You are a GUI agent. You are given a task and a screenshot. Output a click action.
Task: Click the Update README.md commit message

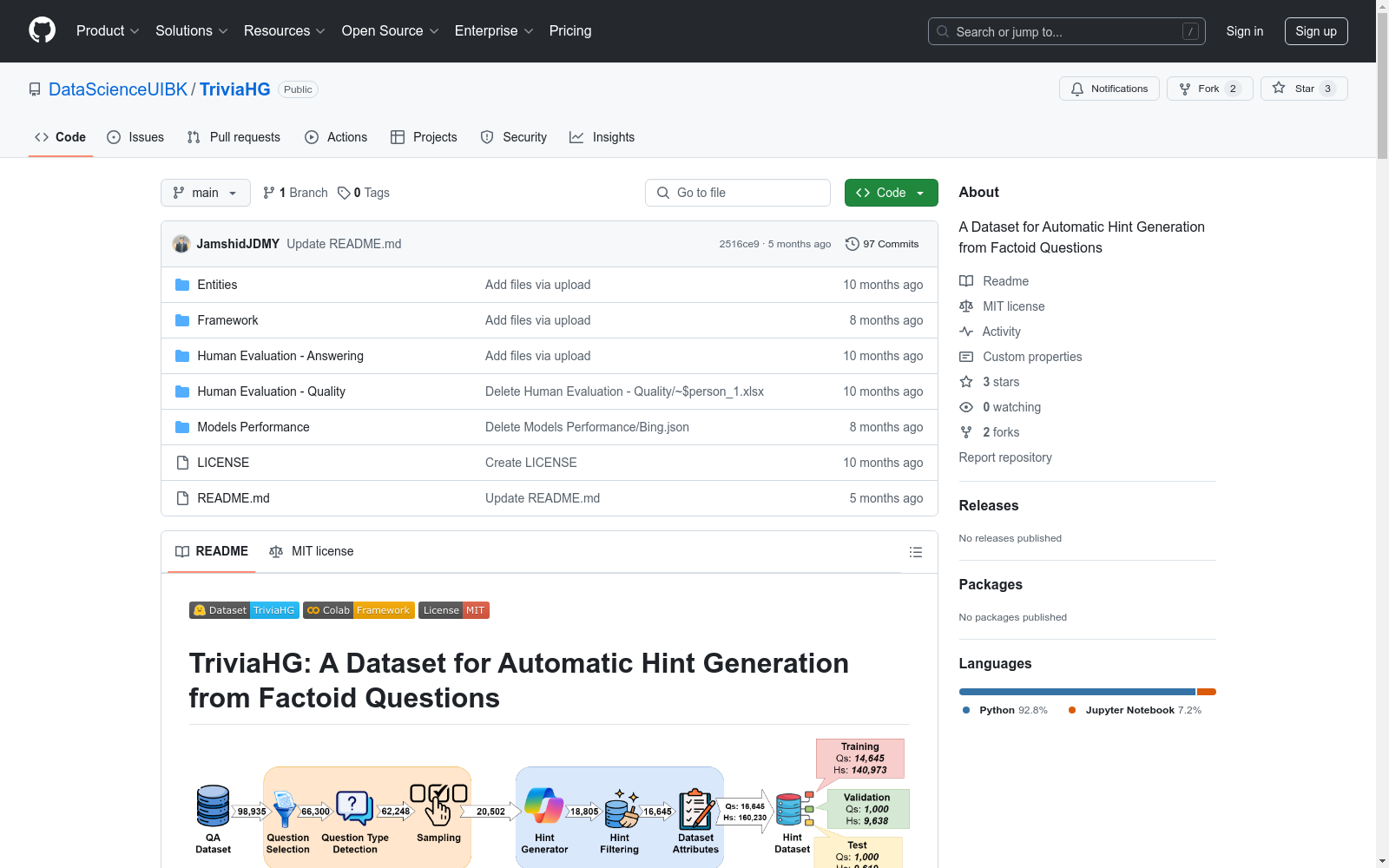point(344,244)
